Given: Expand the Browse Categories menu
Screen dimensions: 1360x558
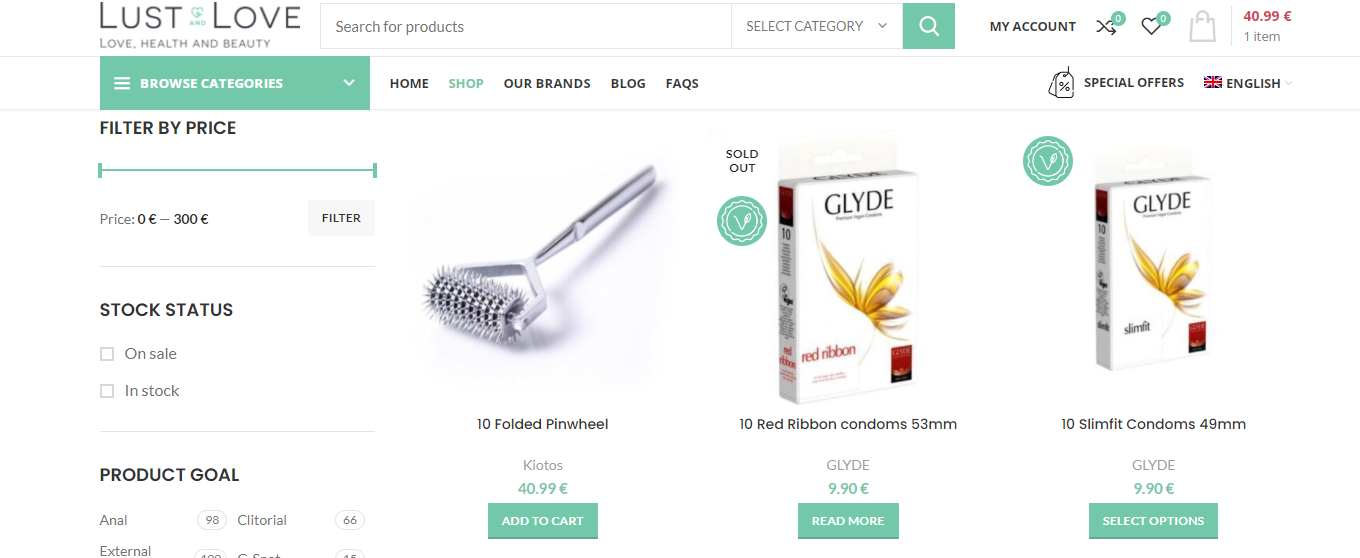Looking at the screenshot, I should [x=235, y=83].
